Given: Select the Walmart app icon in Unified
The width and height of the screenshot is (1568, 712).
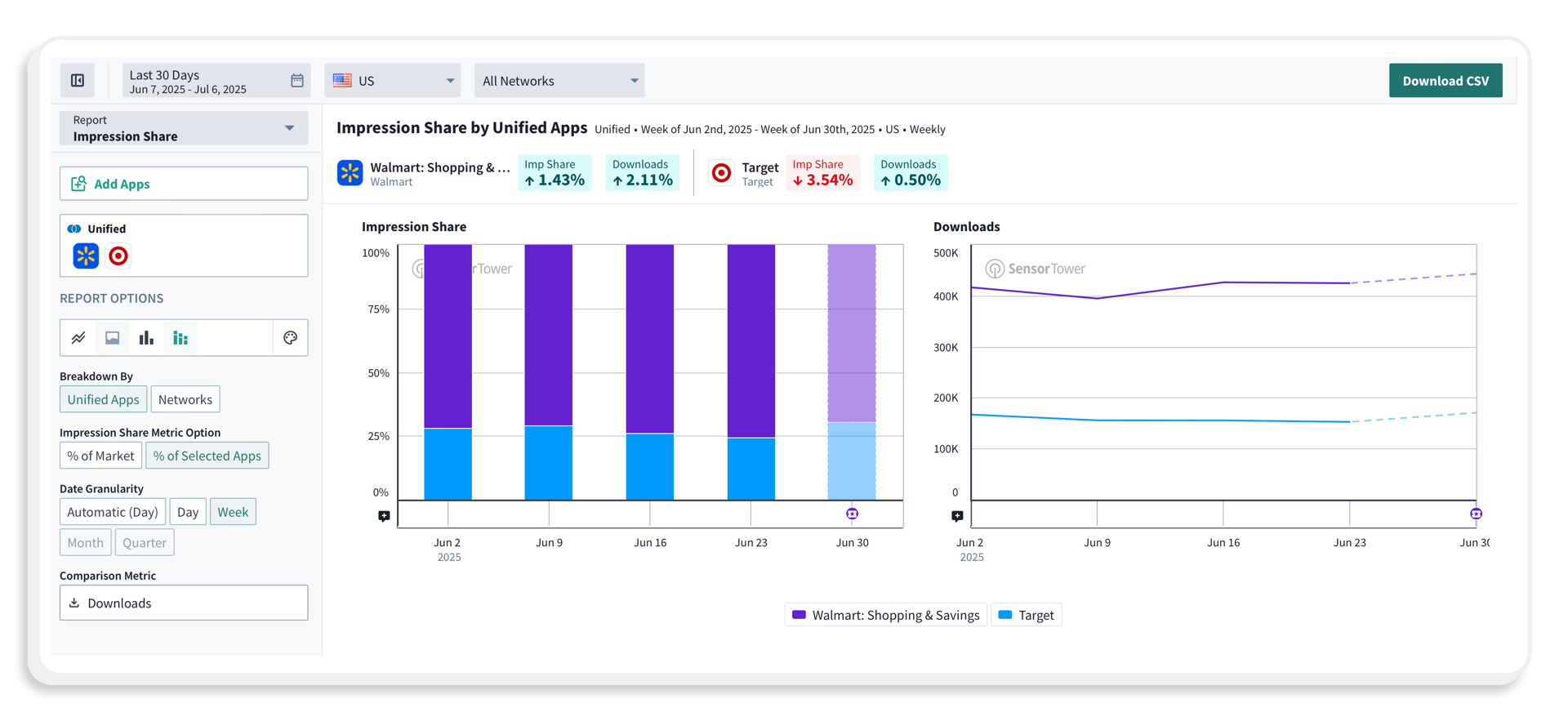Looking at the screenshot, I should click(86, 256).
